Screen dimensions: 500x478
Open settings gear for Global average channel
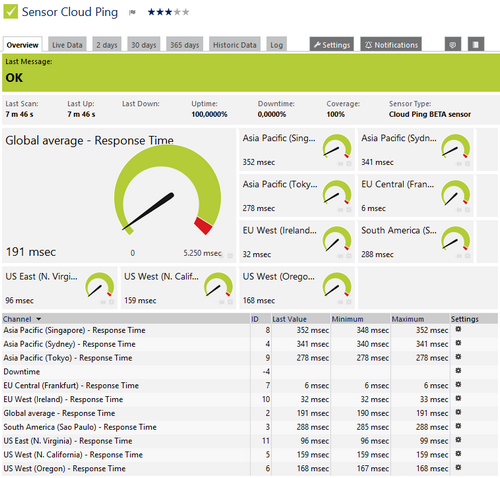458,412
